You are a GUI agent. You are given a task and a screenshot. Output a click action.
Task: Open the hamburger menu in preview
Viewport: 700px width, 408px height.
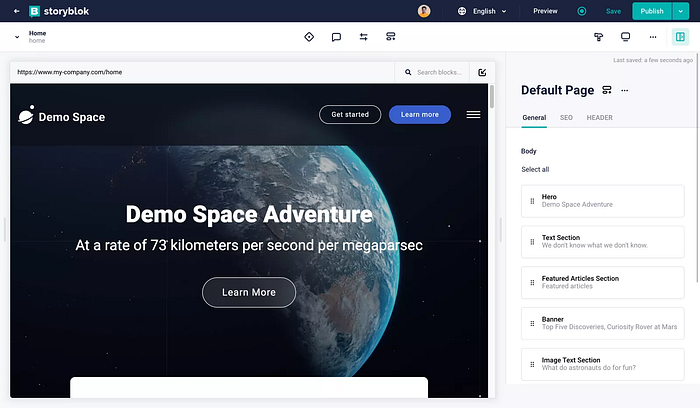(473, 115)
